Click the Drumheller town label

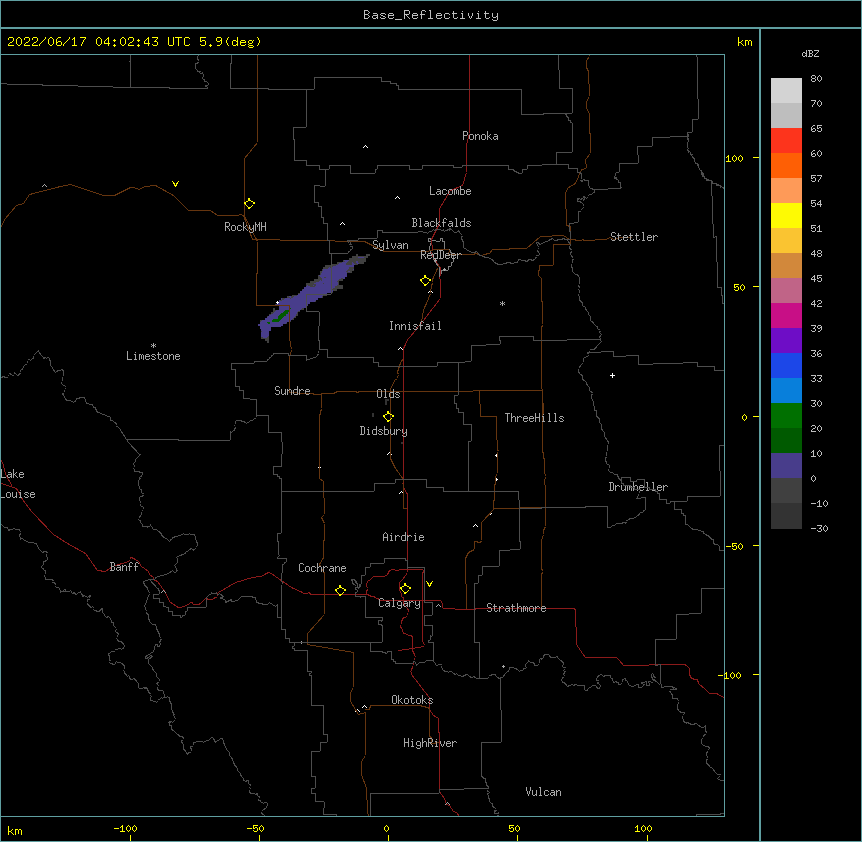pyautogui.click(x=638, y=487)
